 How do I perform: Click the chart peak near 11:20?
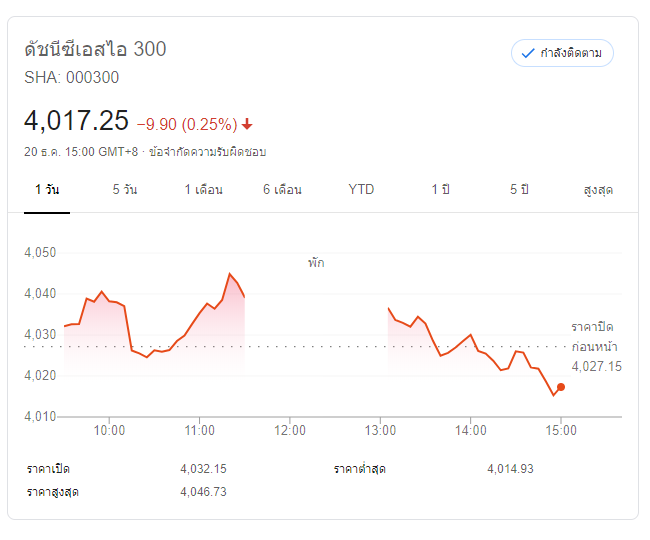[230, 274]
